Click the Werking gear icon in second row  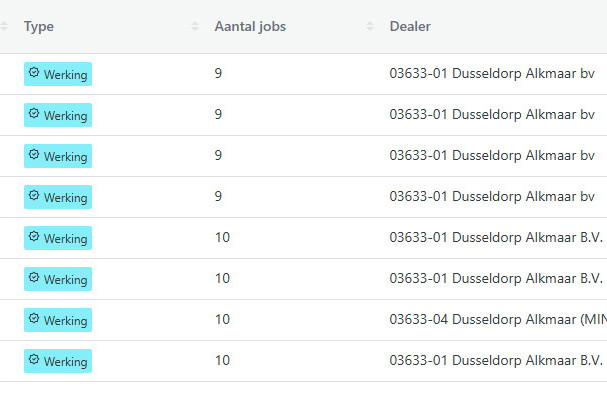tap(34, 114)
